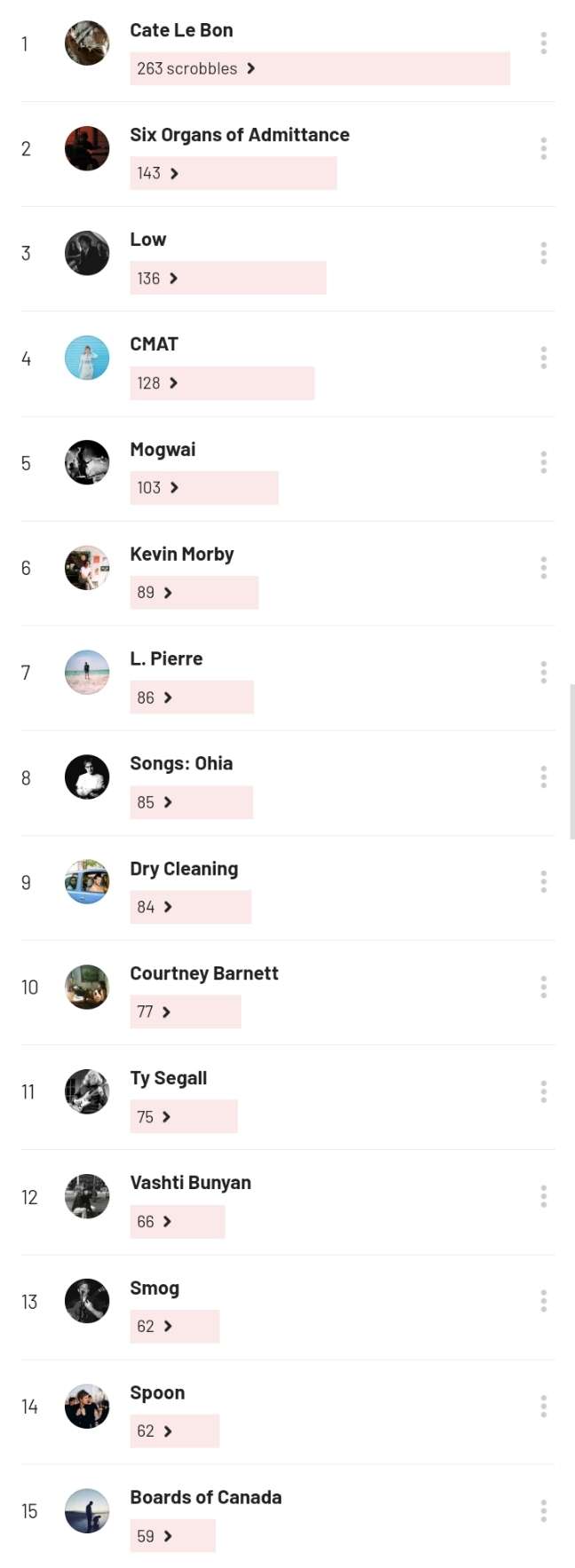This screenshot has height=1568, width=575.
Task: Click the 103 scrobbles bar for Mogwai
Action: coord(204,487)
